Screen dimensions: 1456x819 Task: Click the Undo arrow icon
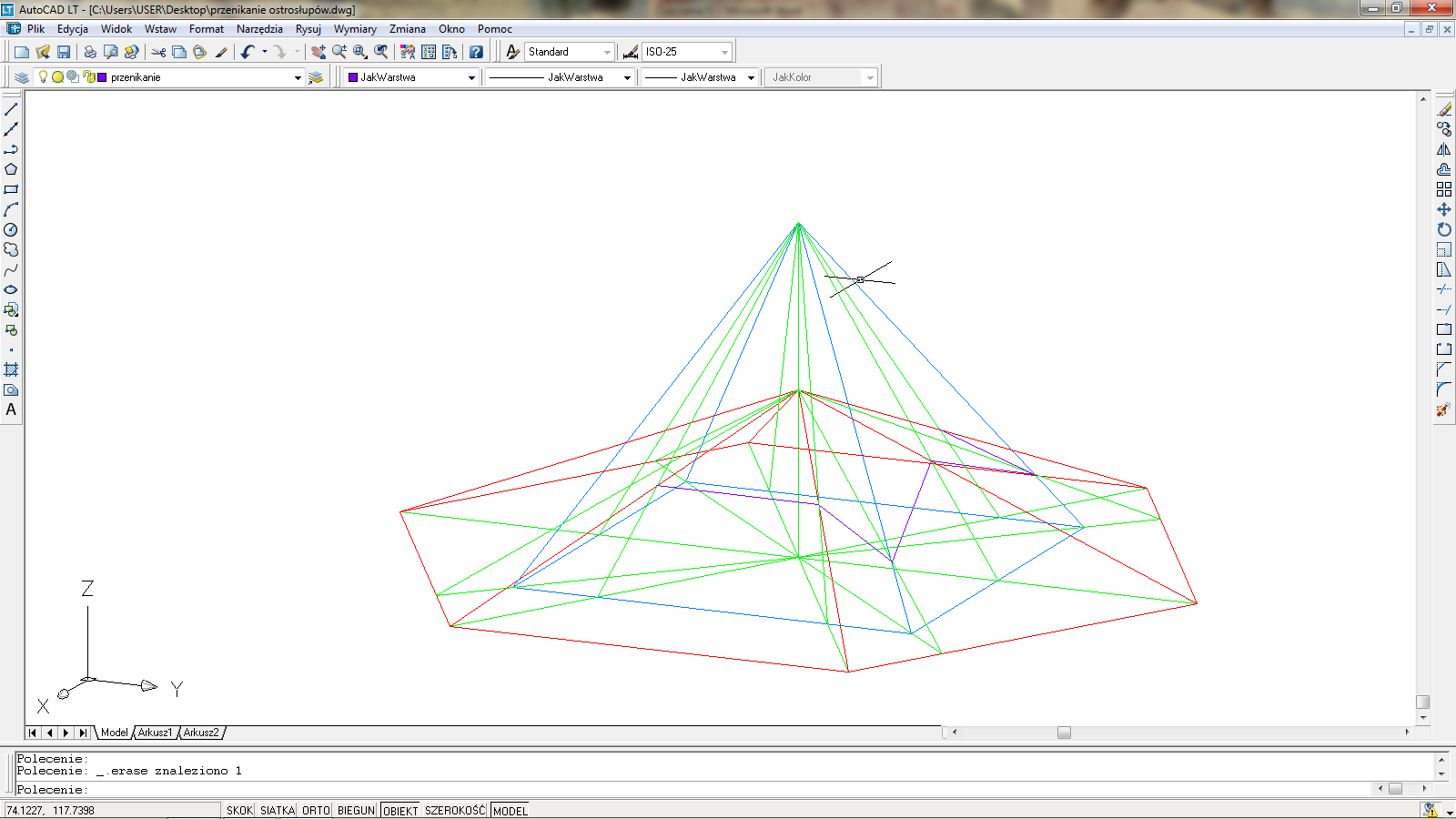pyautogui.click(x=248, y=52)
